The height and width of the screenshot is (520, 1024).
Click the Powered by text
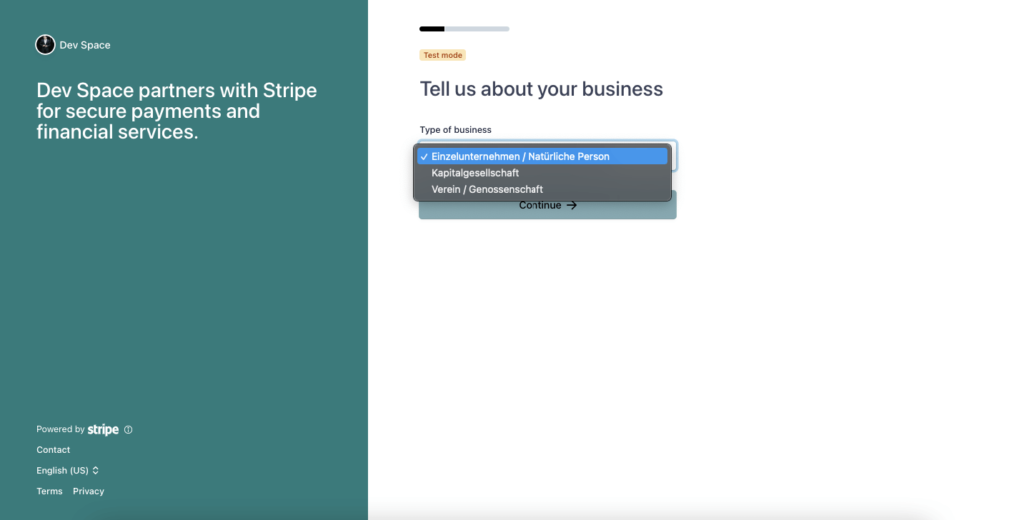pos(60,429)
